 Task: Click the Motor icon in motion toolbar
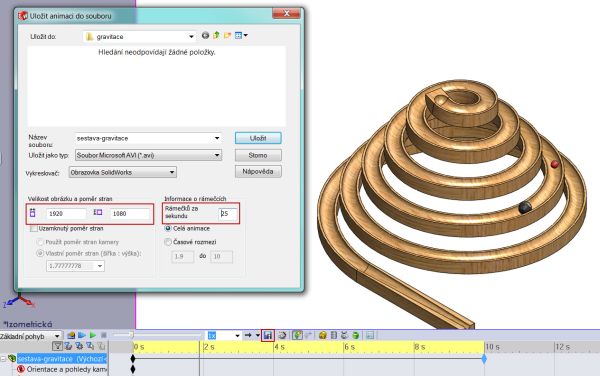tap(323, 335)
